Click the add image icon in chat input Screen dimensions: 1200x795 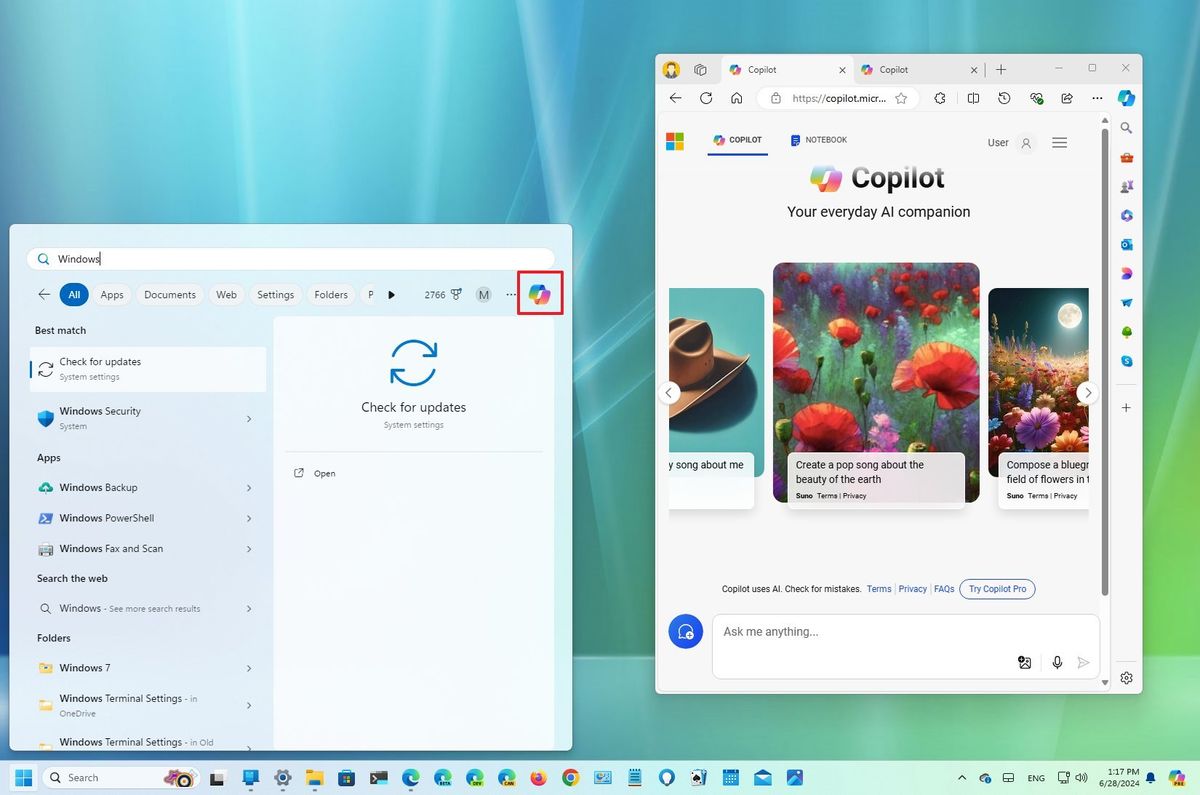(1024, 662)
